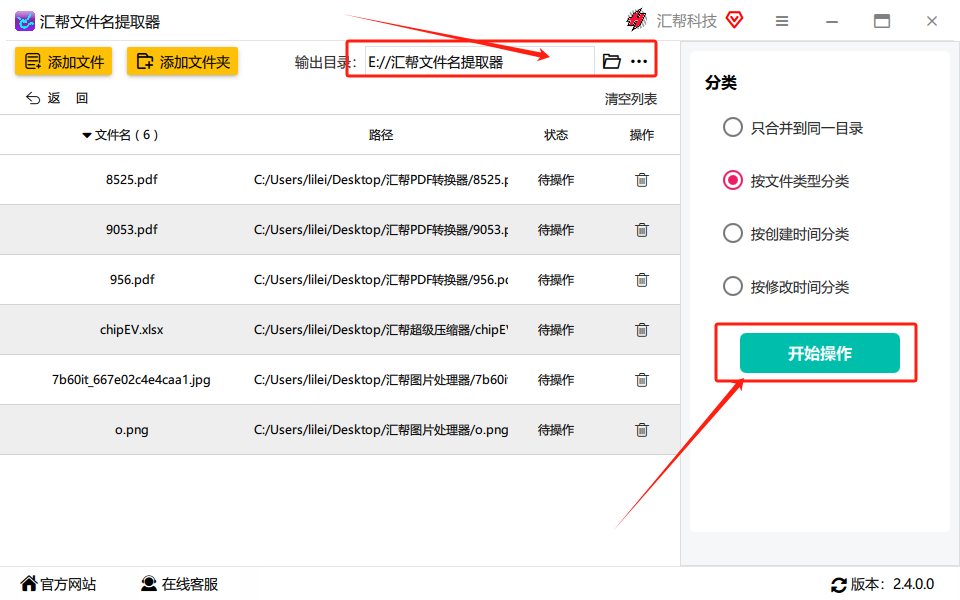
Task: Open the hamburger menu in title bar
Action: [782, 21]
